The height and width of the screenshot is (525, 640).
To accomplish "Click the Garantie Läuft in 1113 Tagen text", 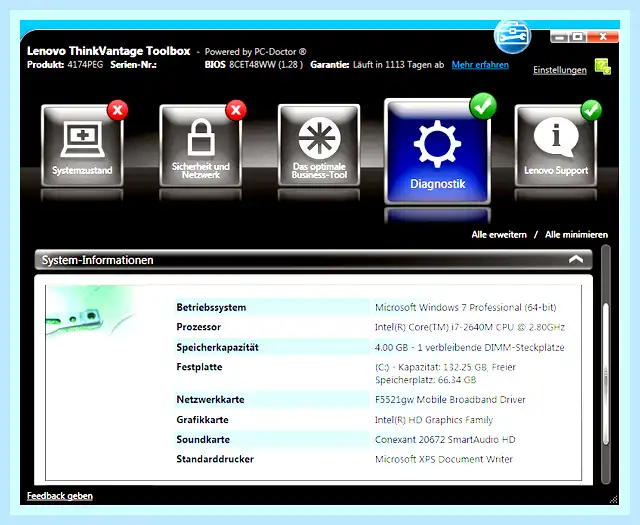I will 377,65.
